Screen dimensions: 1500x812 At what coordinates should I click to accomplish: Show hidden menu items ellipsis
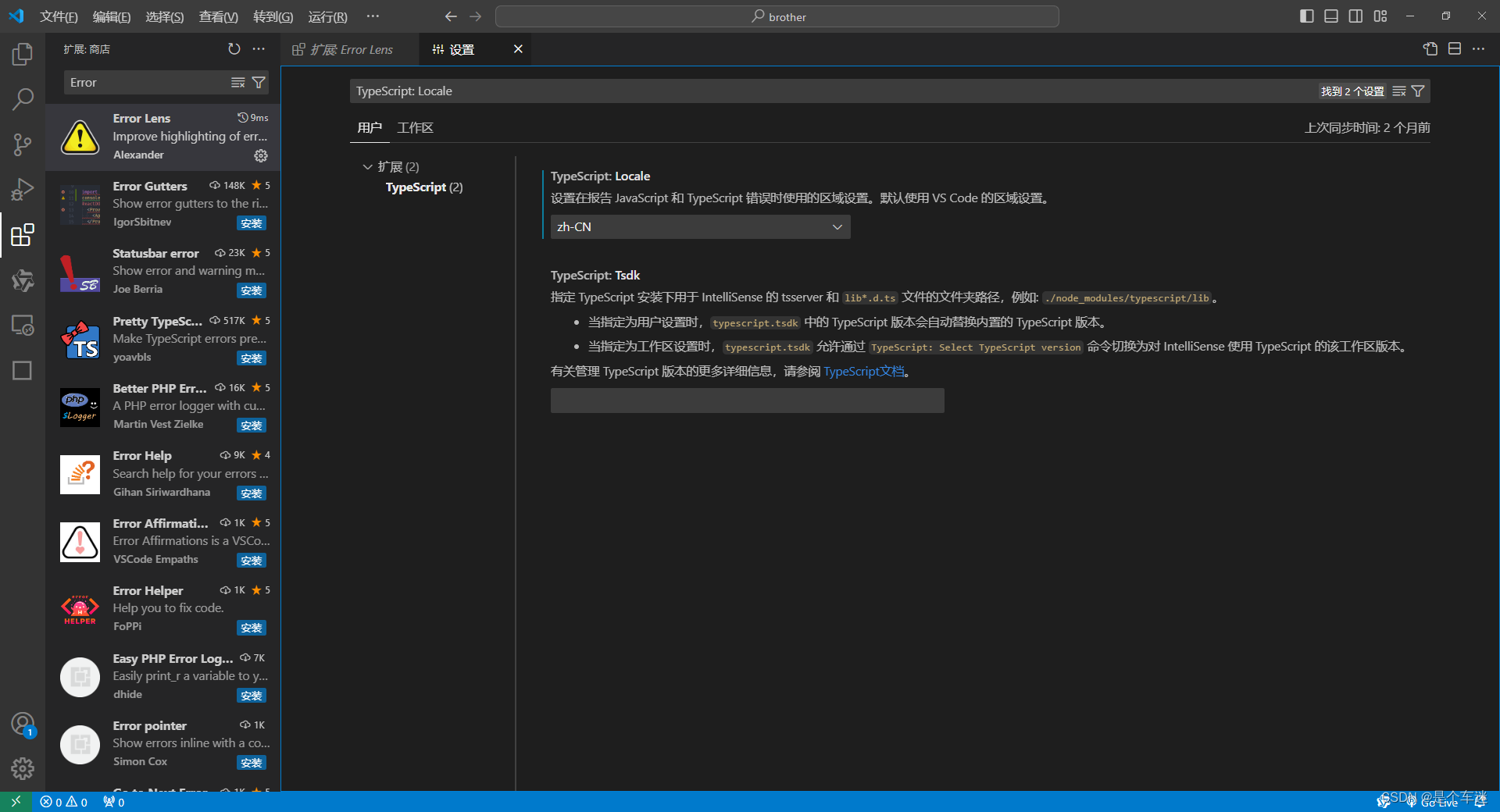point(373,16)
